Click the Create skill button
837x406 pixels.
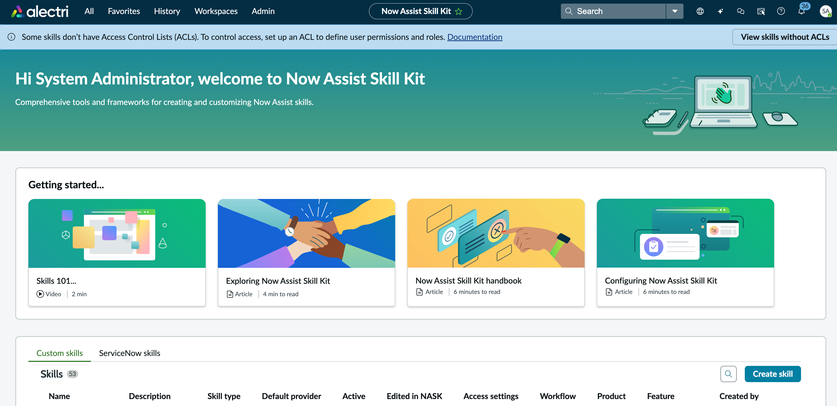tap(772, 374)
